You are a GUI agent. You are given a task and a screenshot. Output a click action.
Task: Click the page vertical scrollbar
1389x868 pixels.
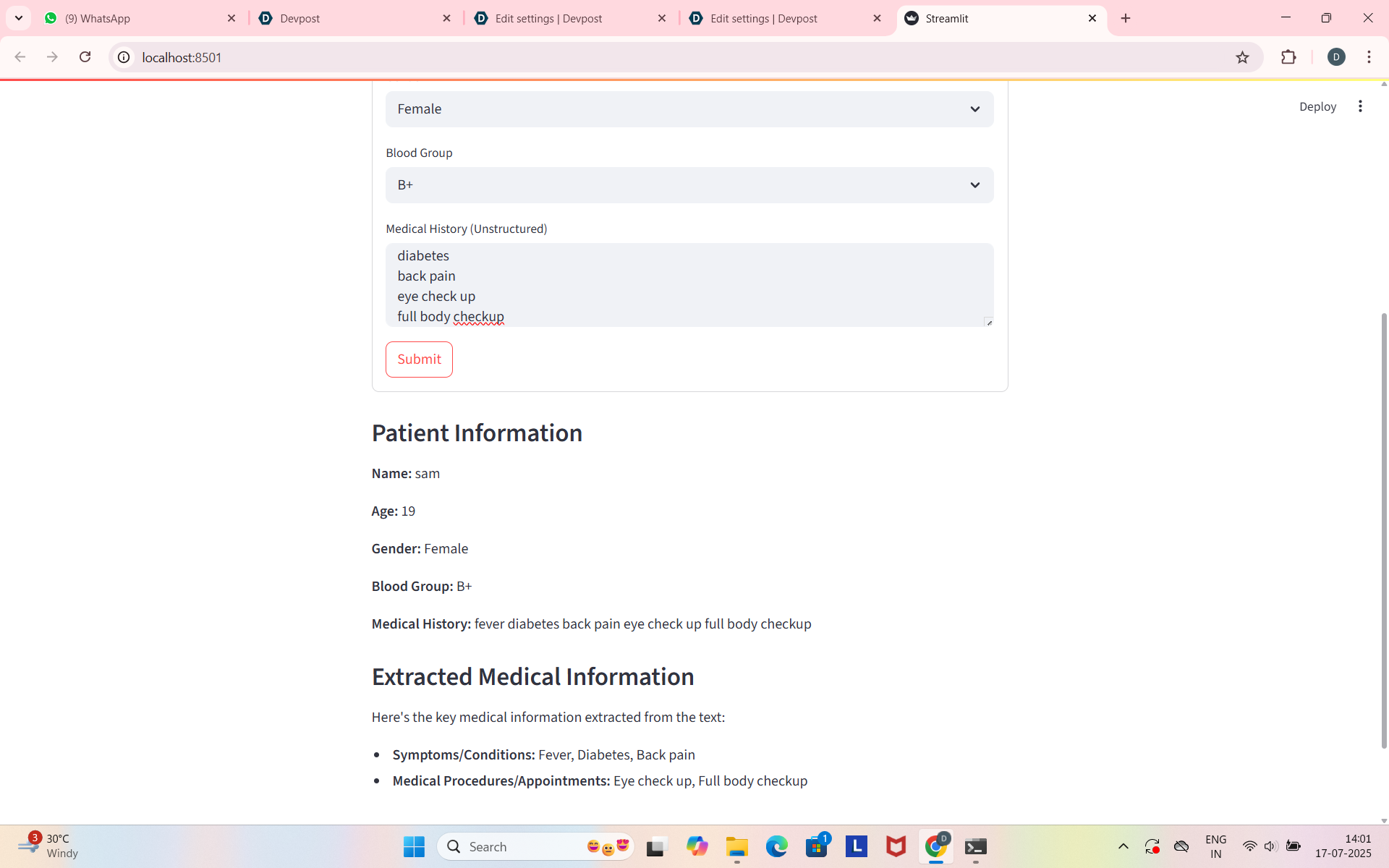point(1383,528)
